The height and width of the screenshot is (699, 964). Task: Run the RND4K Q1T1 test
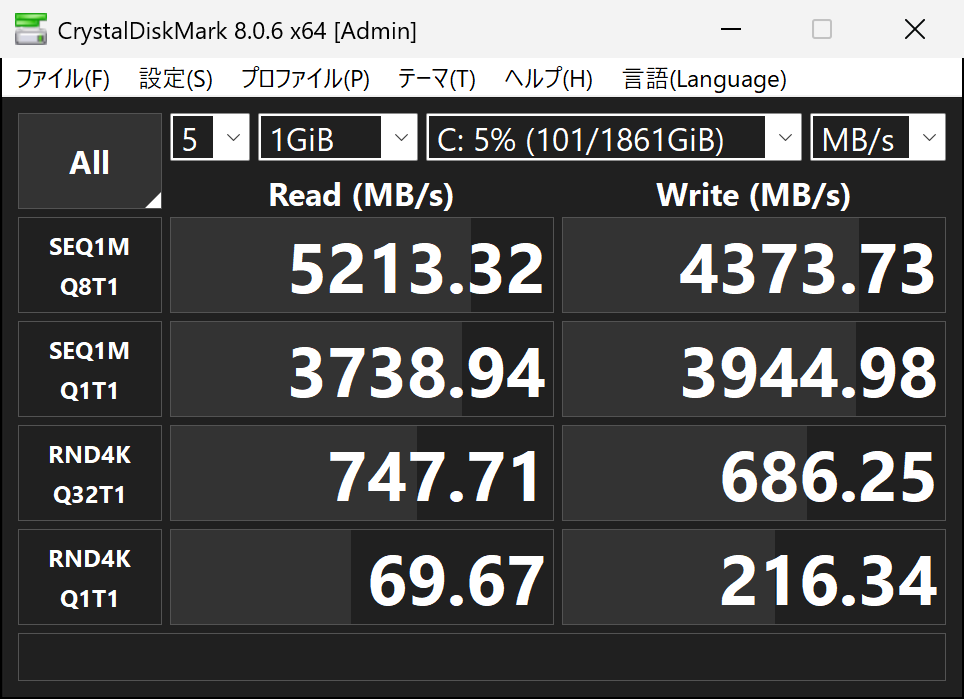tap(90, 578)
